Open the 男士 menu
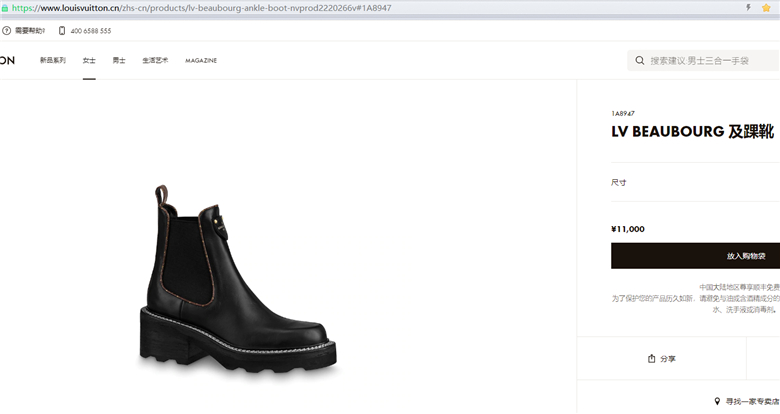Screen dimensions: 780x414 coord(119,60)
